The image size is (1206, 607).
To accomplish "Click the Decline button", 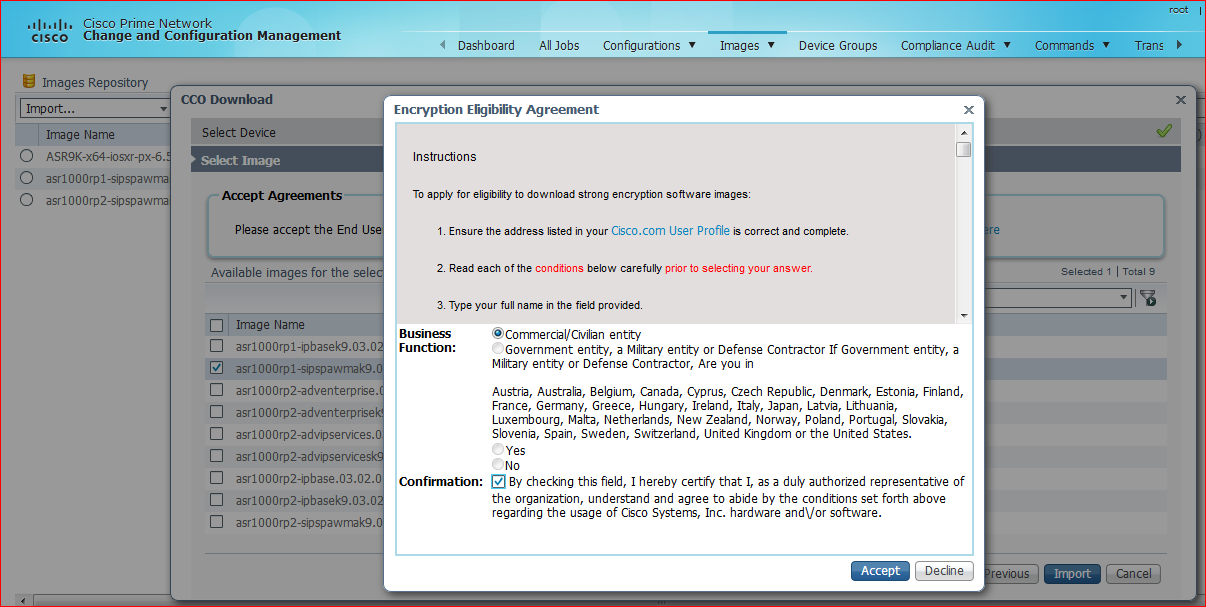I will point(944,571).
